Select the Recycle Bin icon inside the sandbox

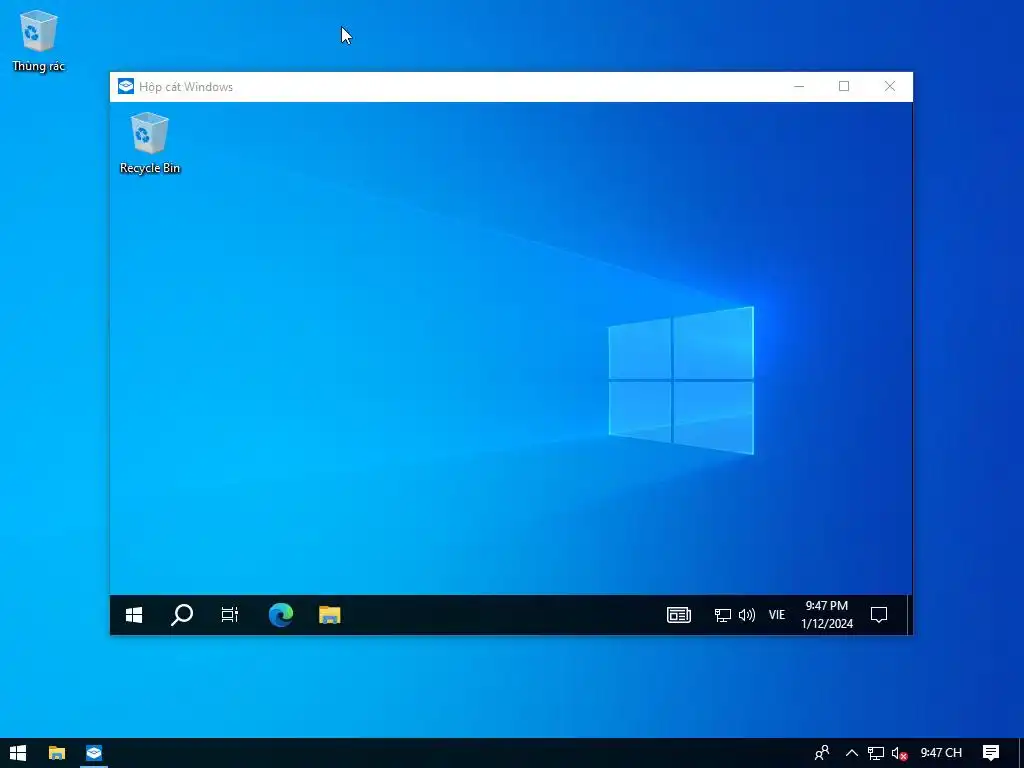150,143
